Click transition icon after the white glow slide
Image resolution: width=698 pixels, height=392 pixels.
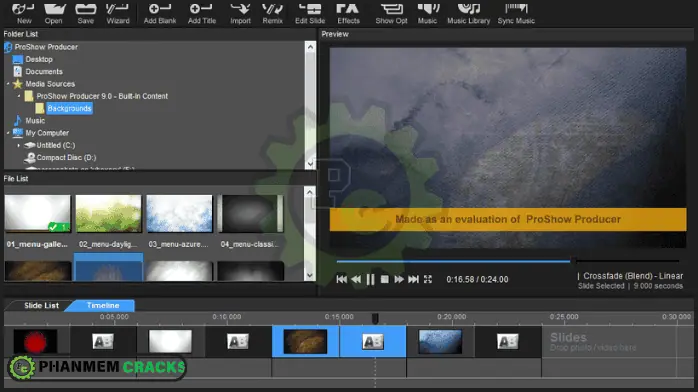[x=238, y=342]
